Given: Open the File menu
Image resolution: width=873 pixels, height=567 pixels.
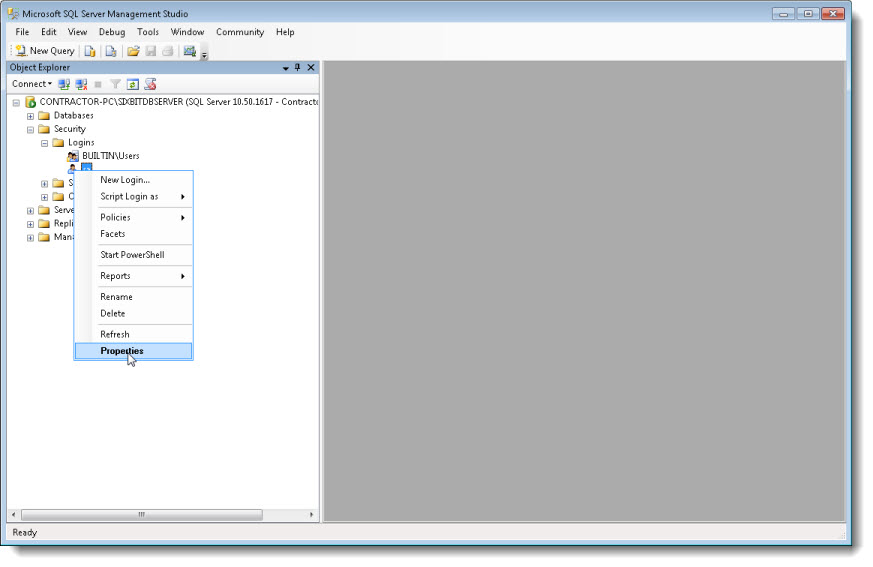Looking at the screenshot, I should [x=22, y=32].
